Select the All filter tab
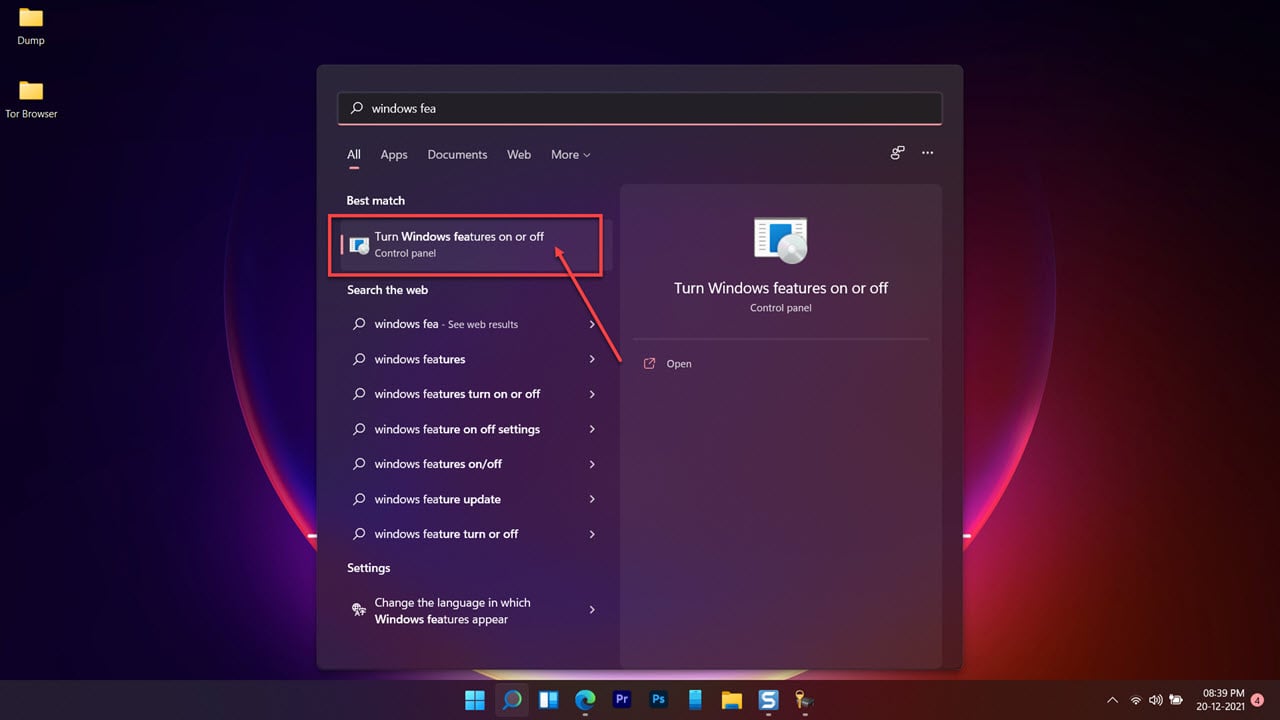The image size is (1280, 720). tap(354, 155)
